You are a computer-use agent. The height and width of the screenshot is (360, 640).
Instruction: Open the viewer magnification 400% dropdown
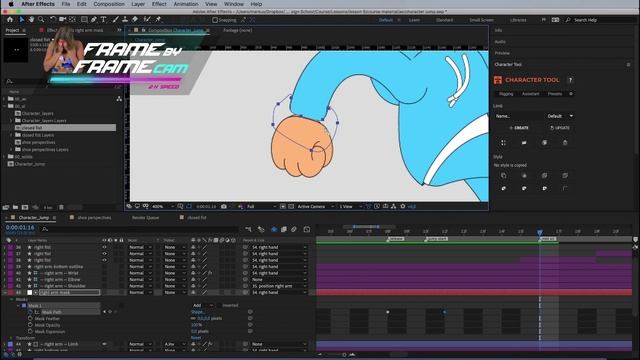coord(162,207)
